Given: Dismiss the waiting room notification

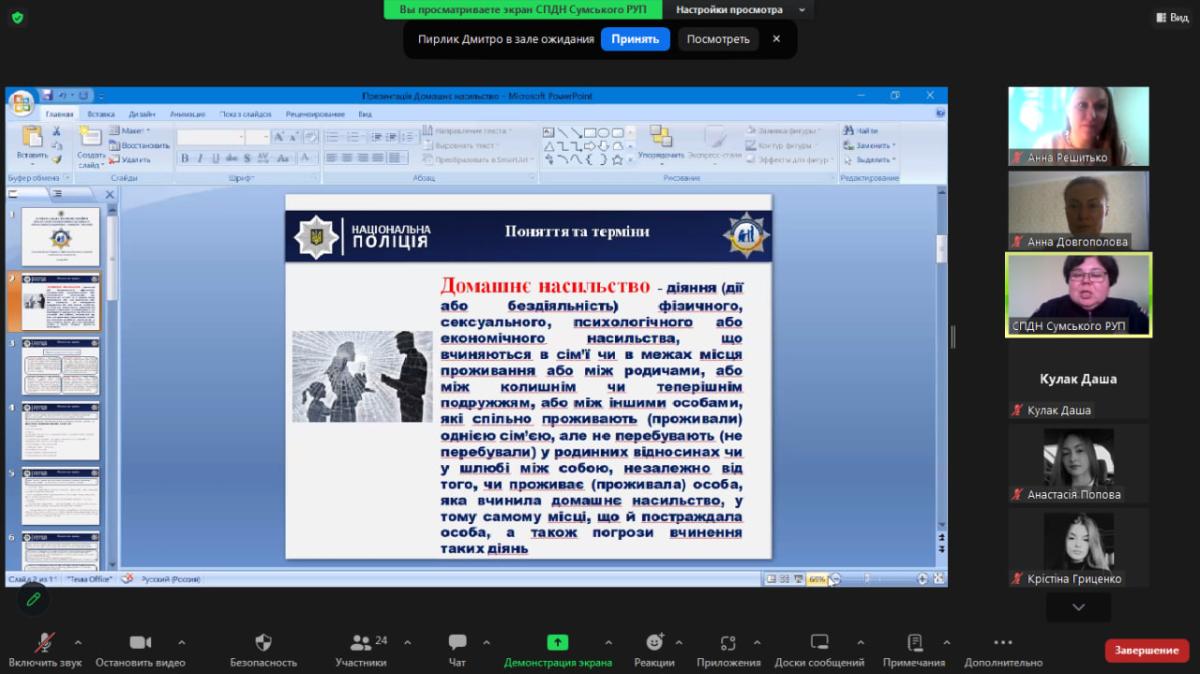Looking at the screenshot, I should tap(776, 39).
